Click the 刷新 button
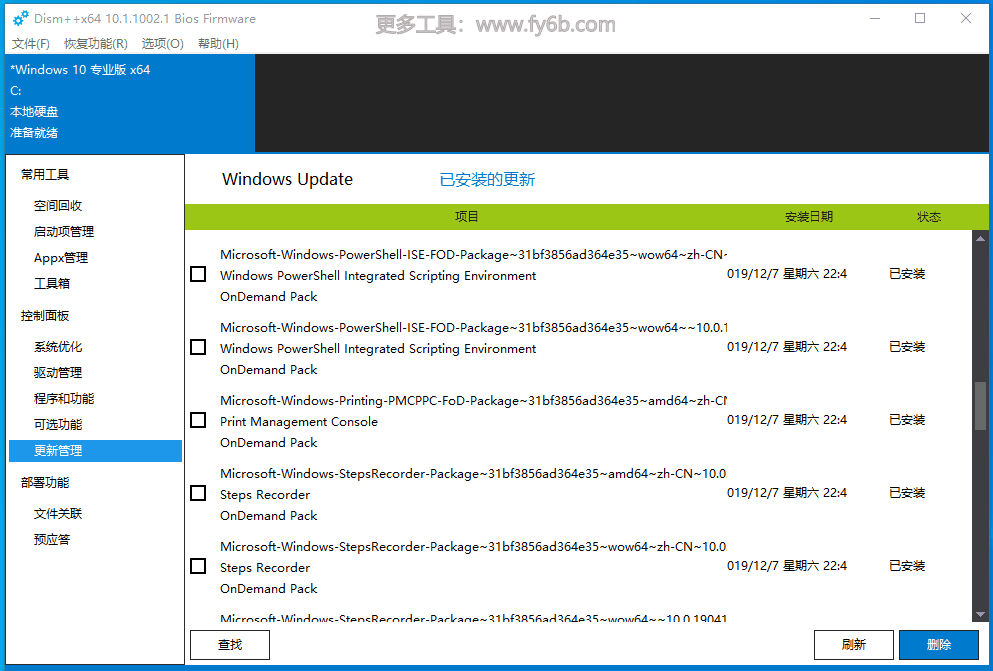The width and height of the screenshot is (993, 671). click(x=854, y=644)
